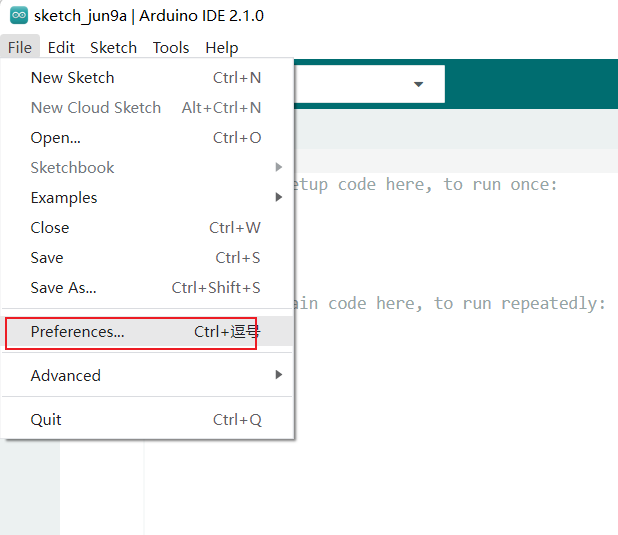Viewport: 618px width, 535px height.
Task: Pick Open... to load a sketch
Action: coord(55,138)
